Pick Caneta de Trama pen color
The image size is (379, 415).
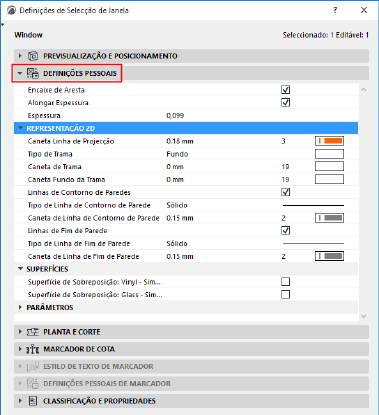(x=329, y=166)
